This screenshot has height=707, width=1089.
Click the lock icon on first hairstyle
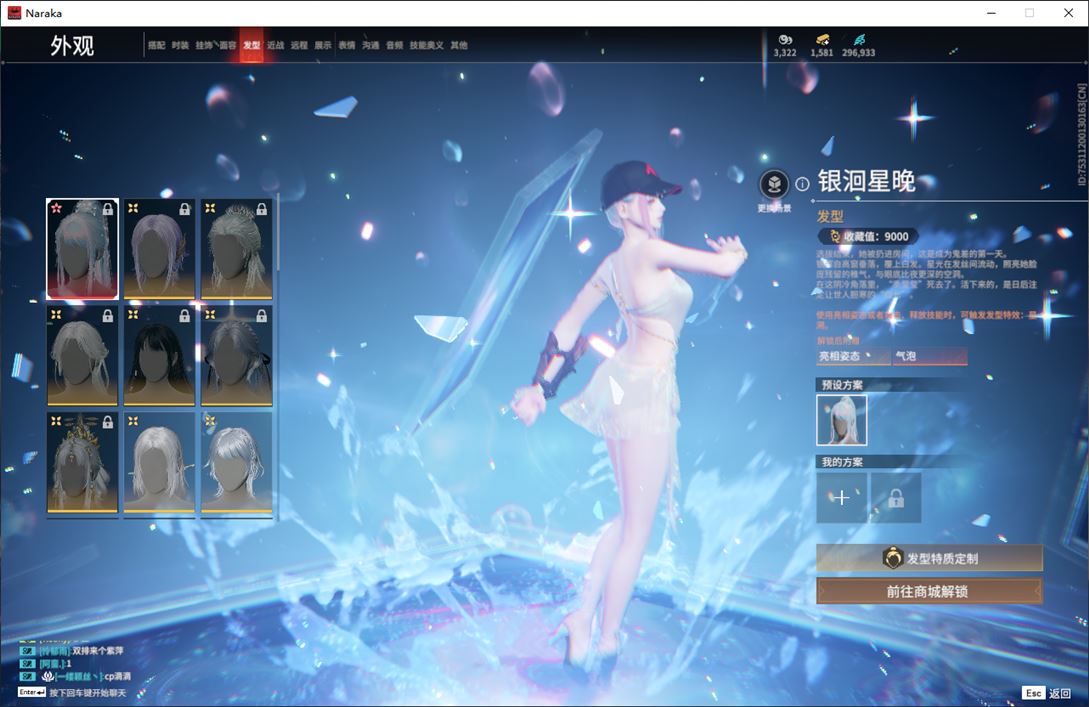pos(108,208)
